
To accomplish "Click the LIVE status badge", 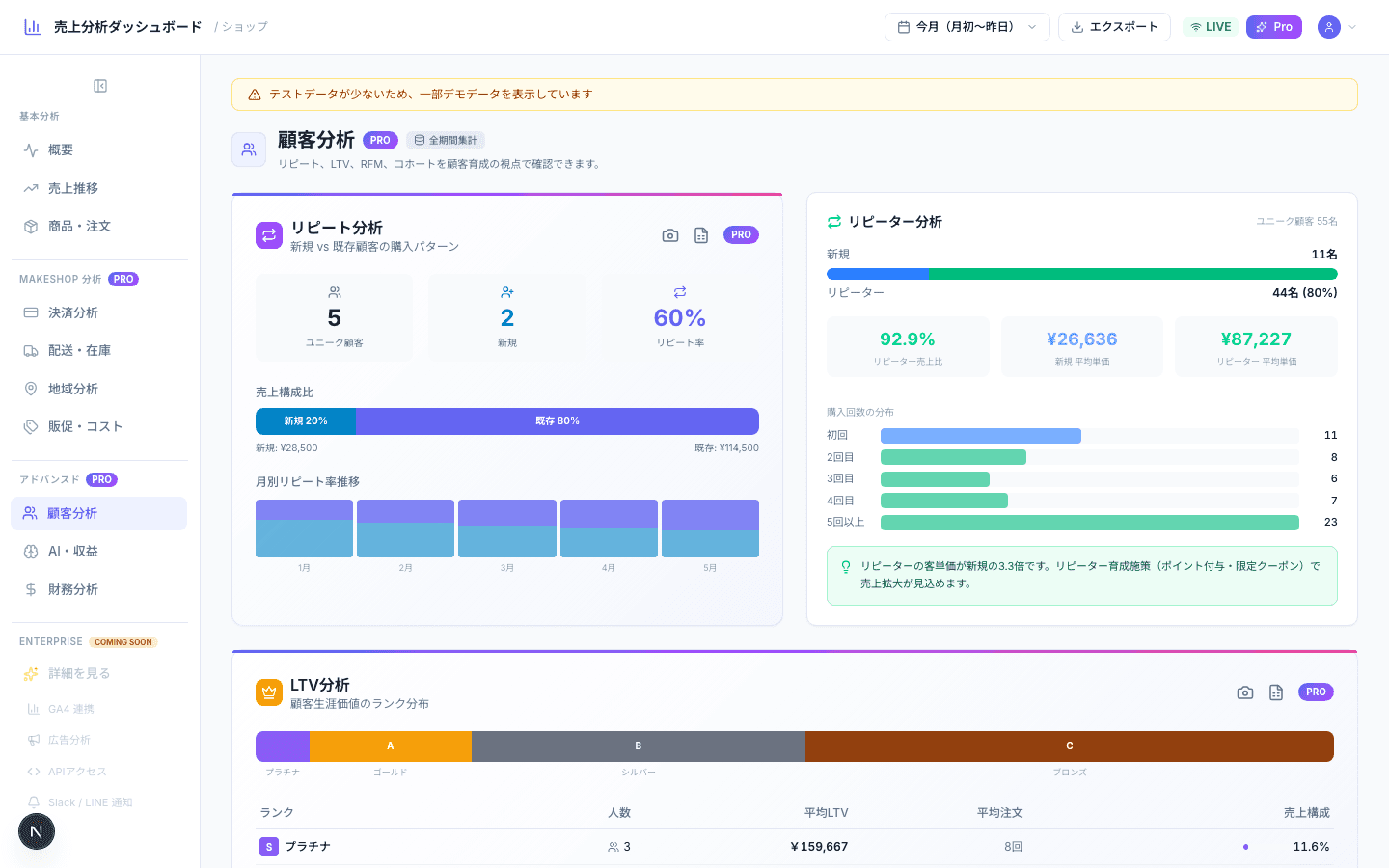I will [1211, 27].
